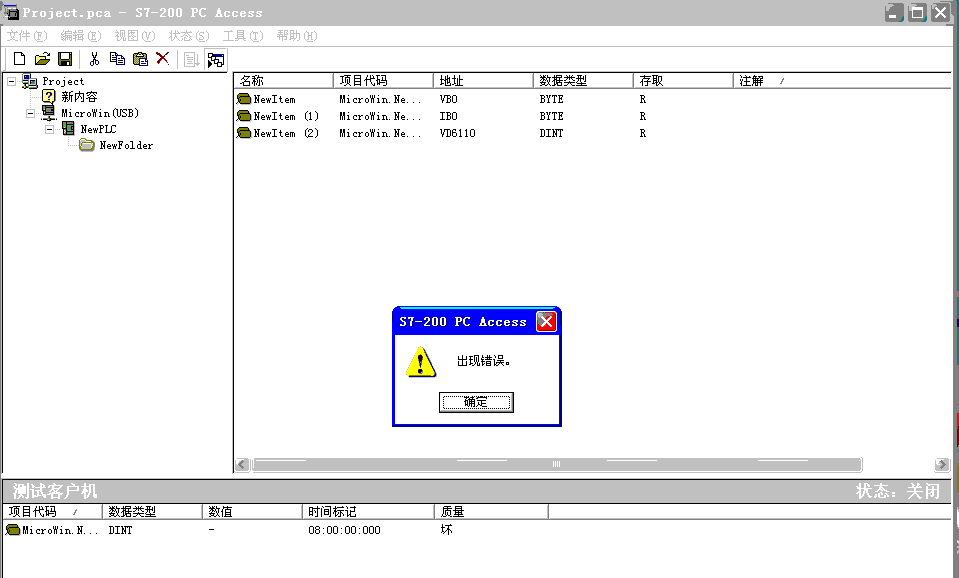Click the 坏 quality value
959x578 pixels.
click(446, 530)
